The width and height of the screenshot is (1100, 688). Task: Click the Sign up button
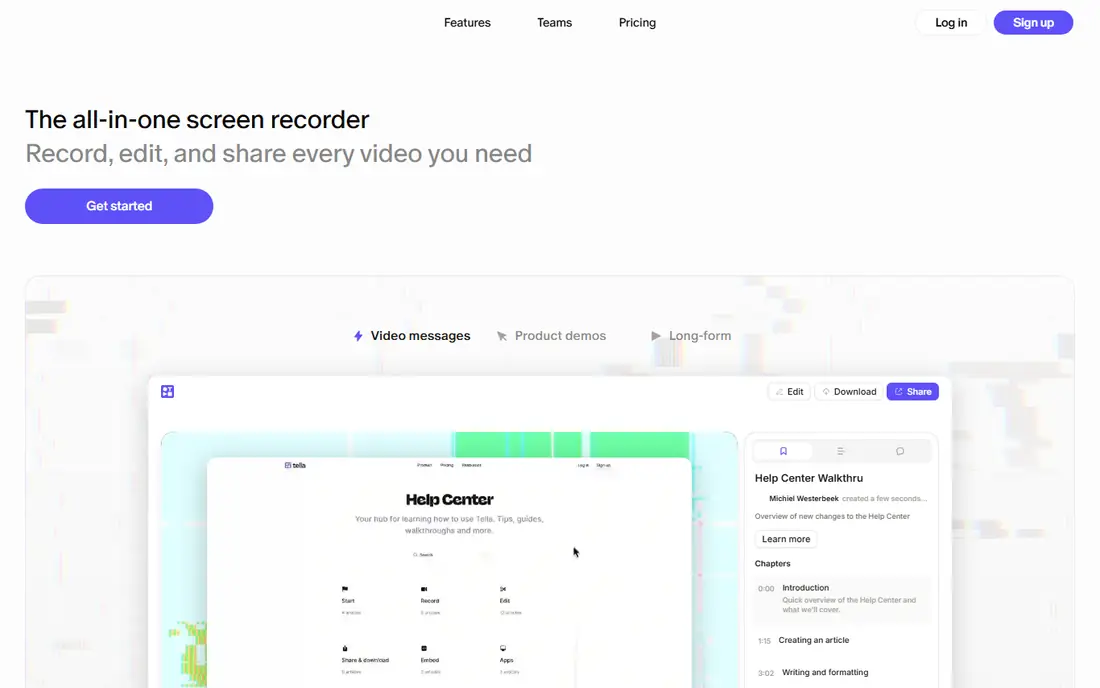pyautogui.click(x=1033, y=22)
